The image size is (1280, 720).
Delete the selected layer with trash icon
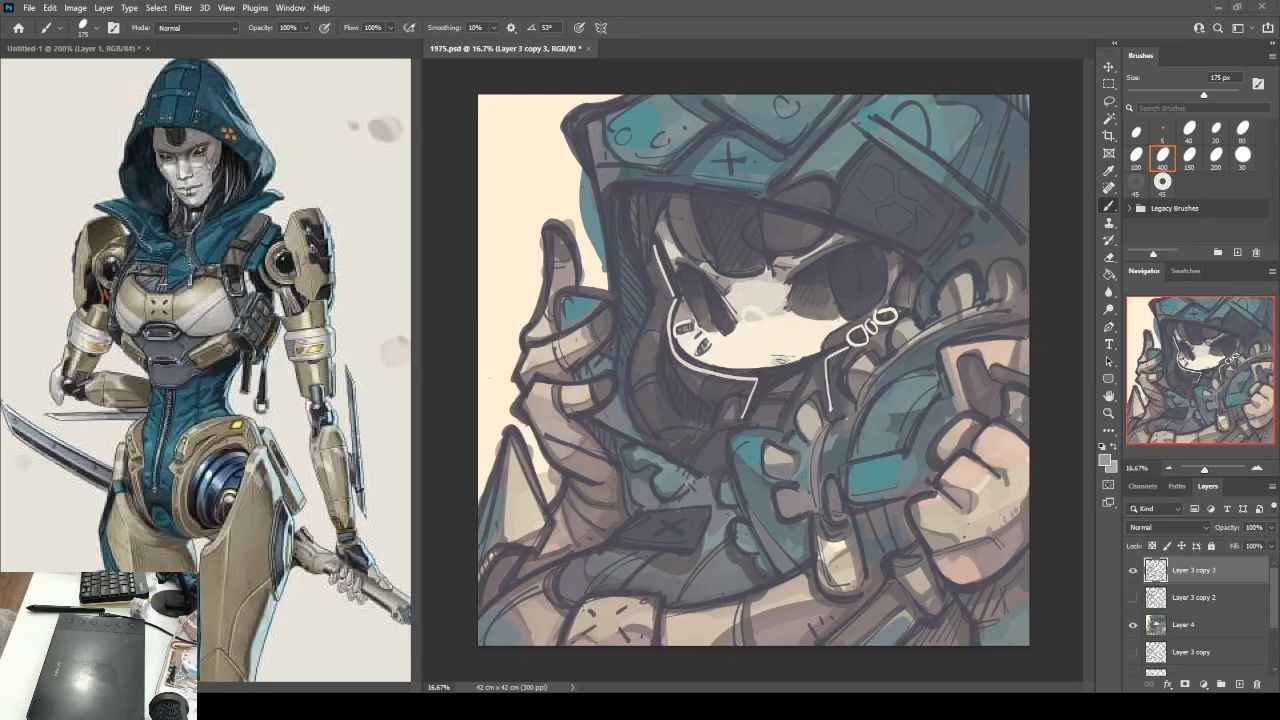[x=1257, y=685]
